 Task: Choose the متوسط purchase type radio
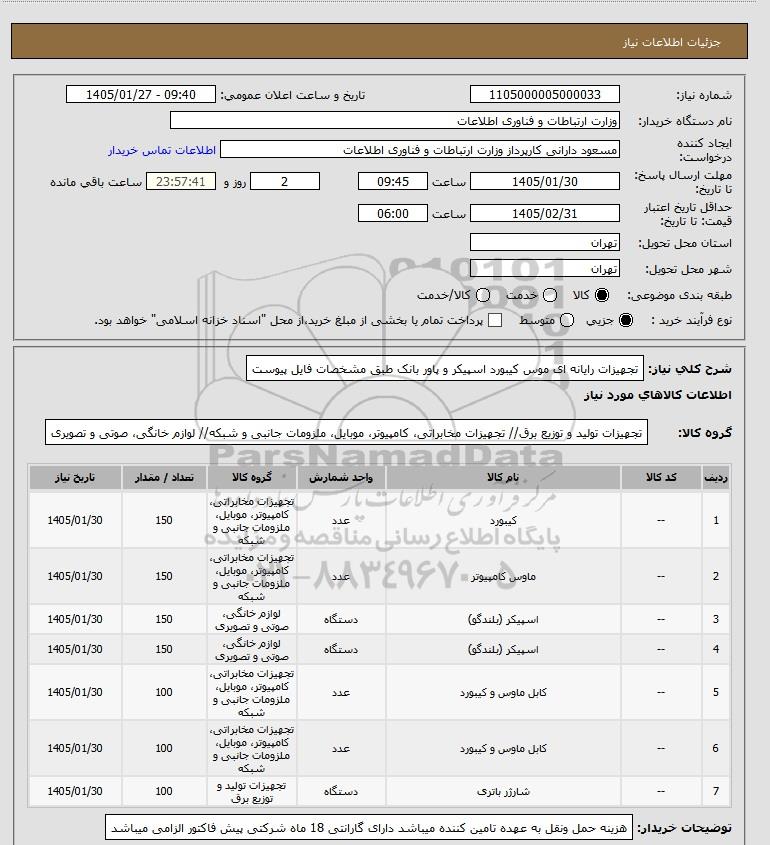pyautogui.click(x=566, y=320)
